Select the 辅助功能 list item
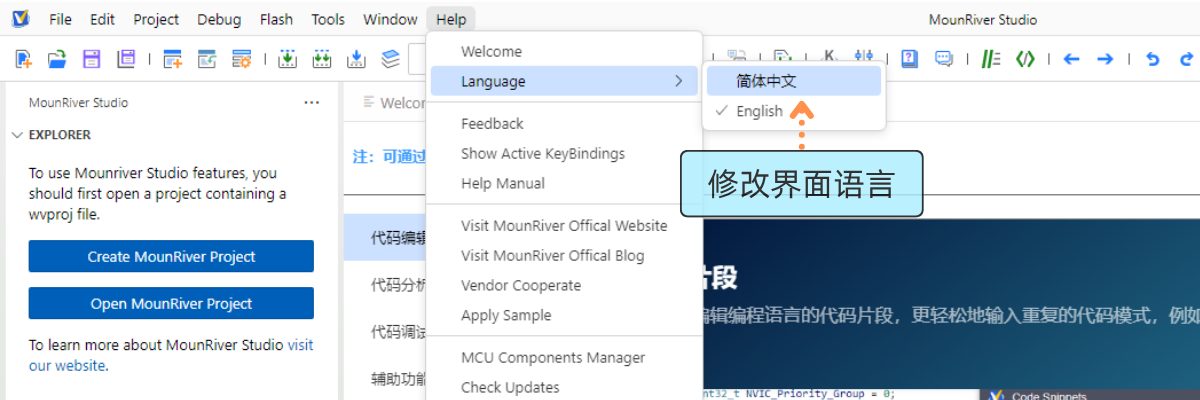This screenshot has height=400, width=1200. click(386, 378)
